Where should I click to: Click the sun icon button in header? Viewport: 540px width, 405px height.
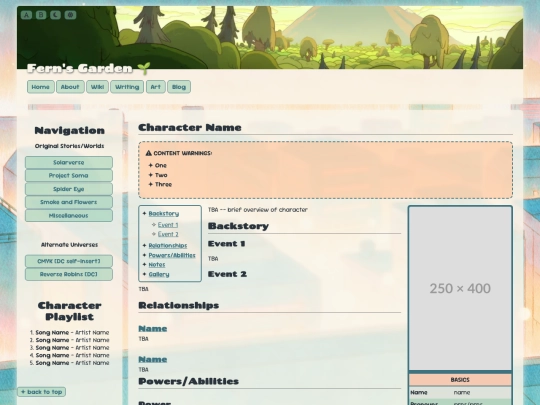pyautogui.click(x=70, y=15)
